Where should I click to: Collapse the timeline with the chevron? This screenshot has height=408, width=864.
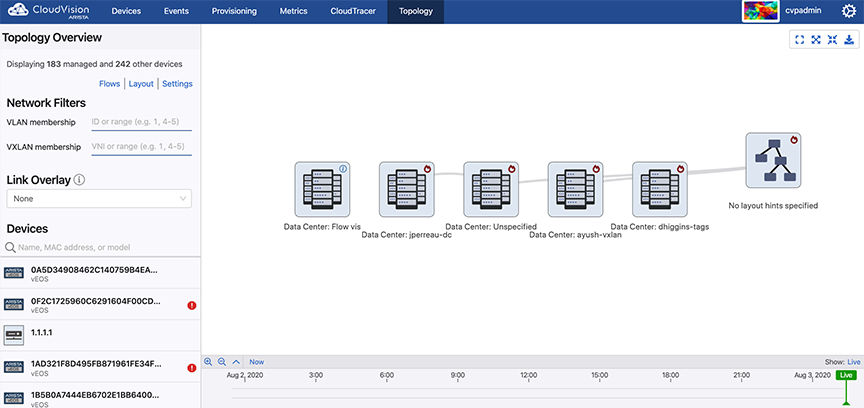236,362
